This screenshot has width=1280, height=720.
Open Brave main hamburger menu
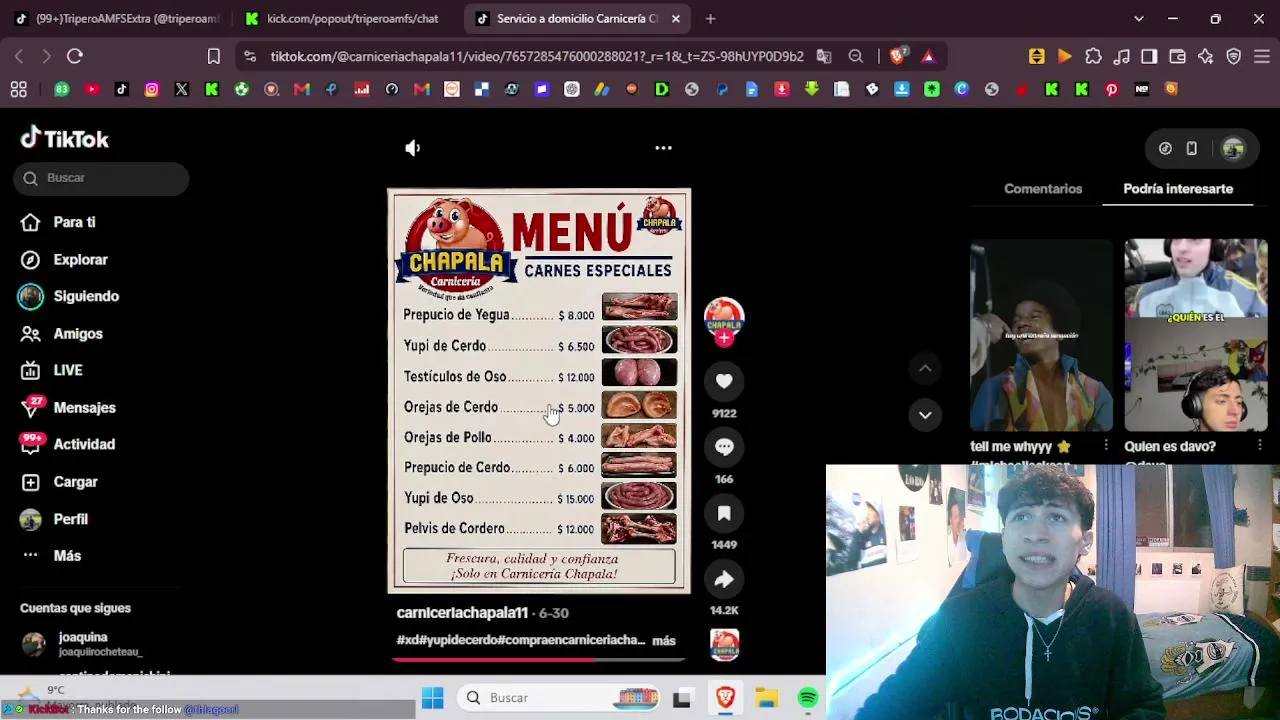[x=1261, y=57]
